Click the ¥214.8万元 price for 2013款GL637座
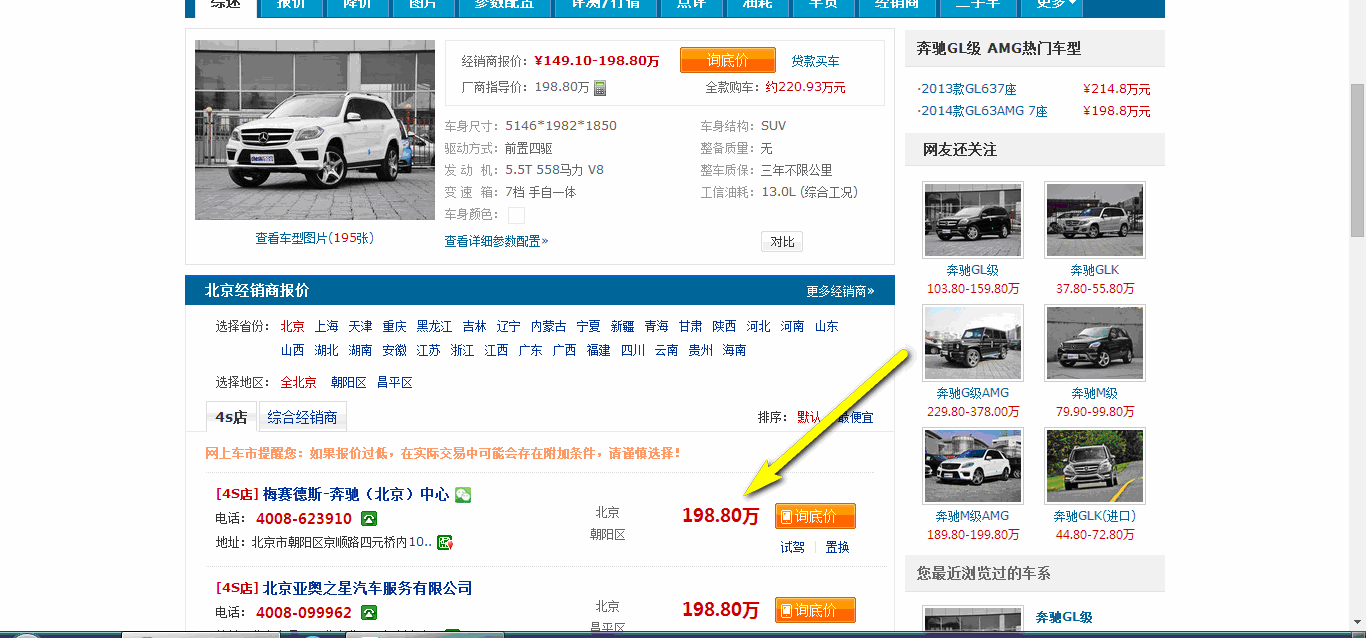The width and height of the screenshot is (1367, 638). tap(1116, 89)
